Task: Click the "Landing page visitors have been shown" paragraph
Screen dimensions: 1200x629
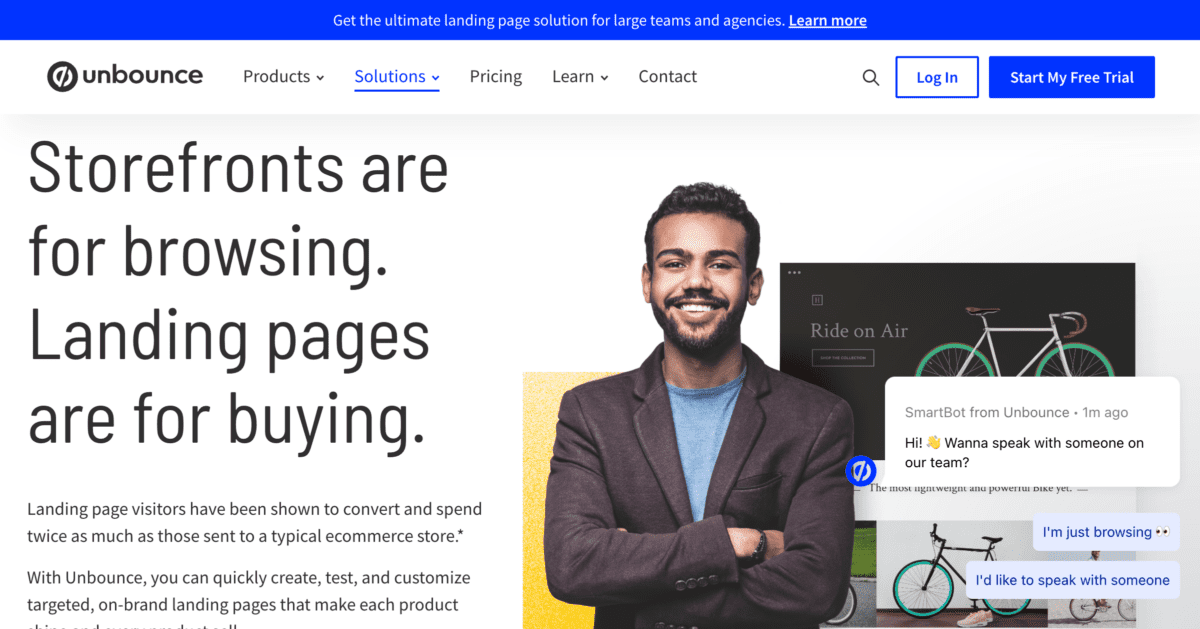Action: (x=255, y=523)
